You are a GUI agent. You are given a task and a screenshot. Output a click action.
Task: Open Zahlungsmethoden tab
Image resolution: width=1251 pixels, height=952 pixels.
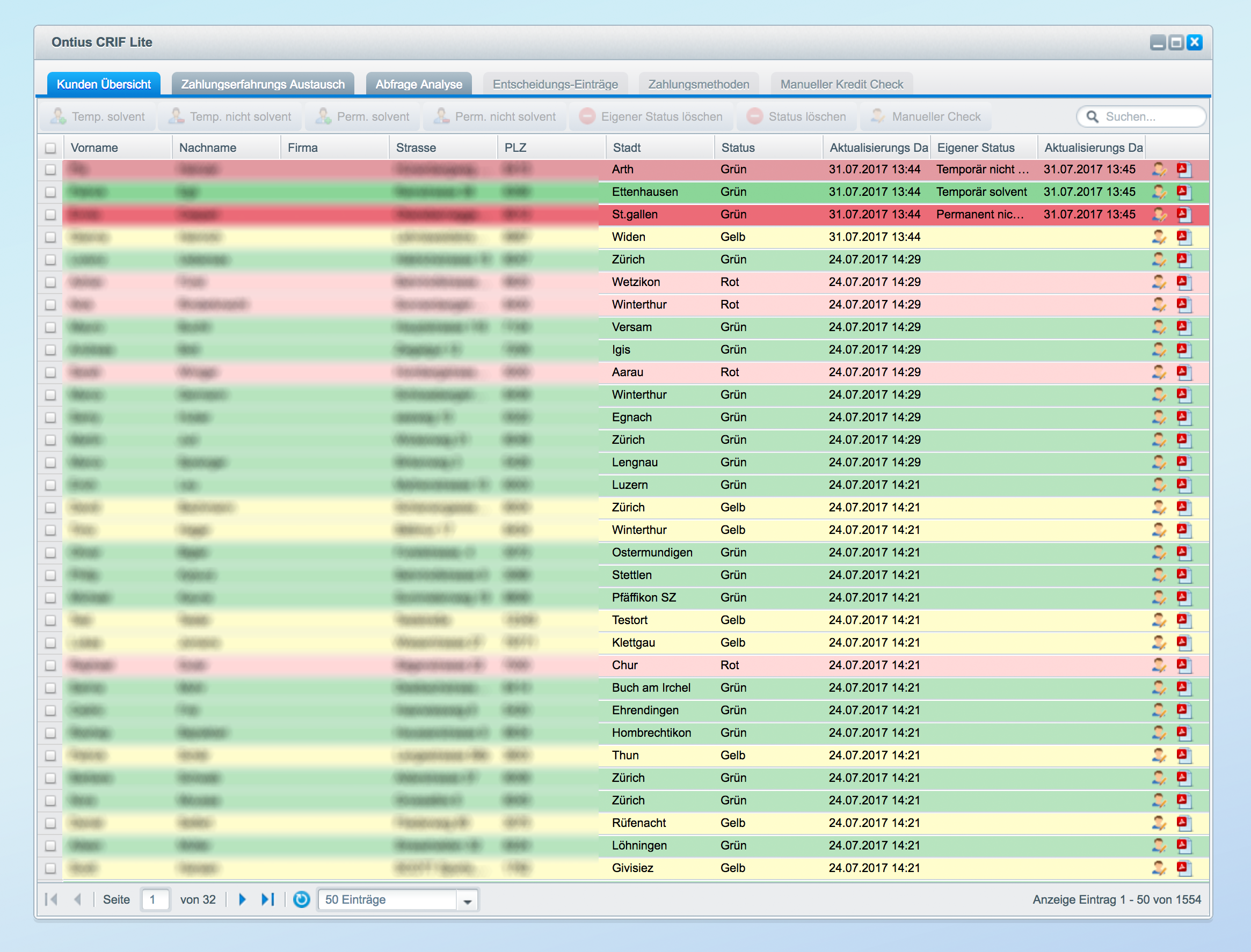pyautogui.click(x=699, y=84)
